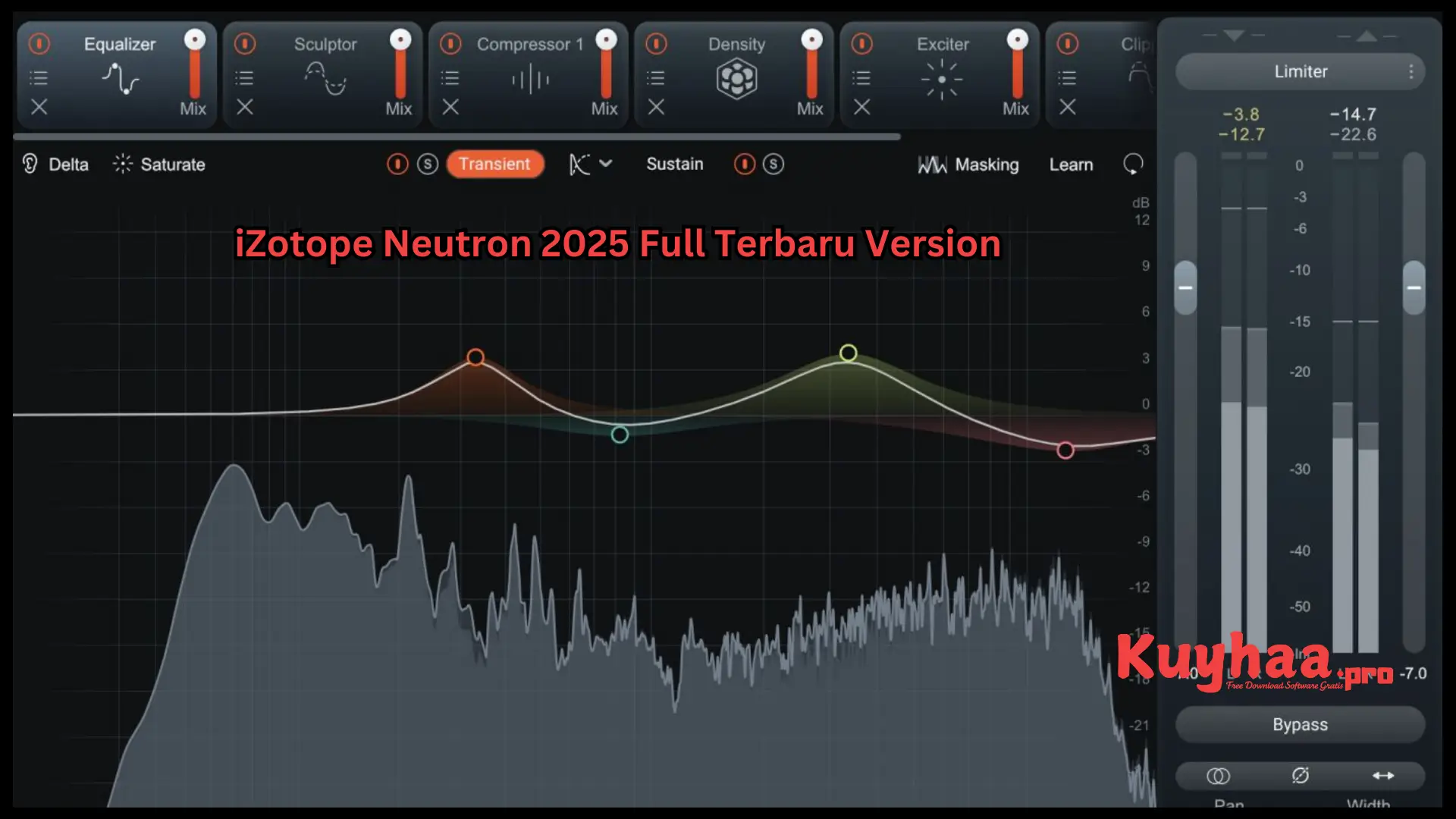This screenshot has width=1456, height=819.
Task: Disable the Compressor 1 module power
Action: pyautogui.click(x=450, y=44)
